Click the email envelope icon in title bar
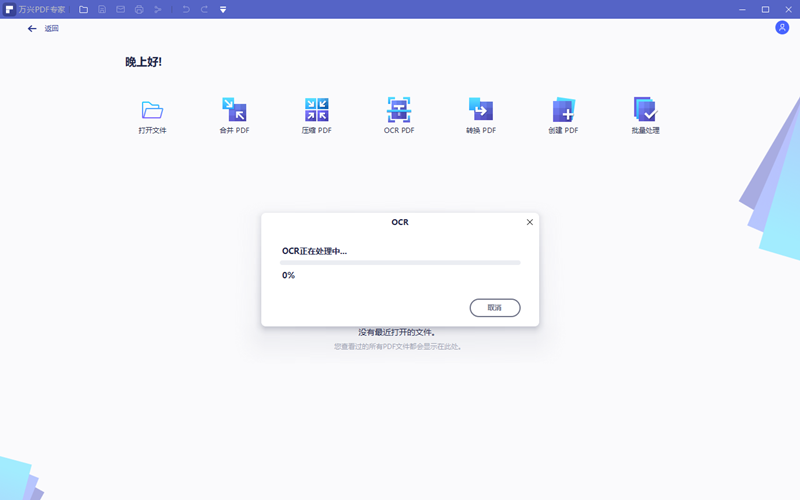Viewport: 800px width, 500px height. pyautogui.click(x=121, y=9)
